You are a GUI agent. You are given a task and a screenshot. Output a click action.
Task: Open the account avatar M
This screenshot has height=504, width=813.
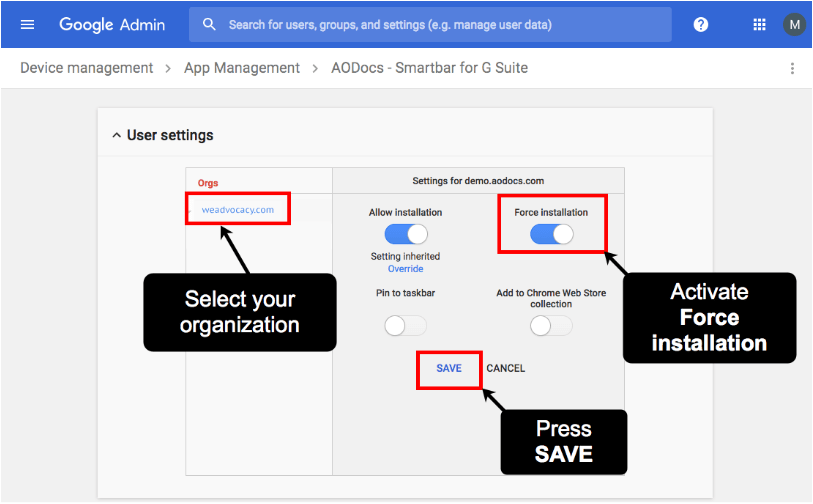[794, 24]
